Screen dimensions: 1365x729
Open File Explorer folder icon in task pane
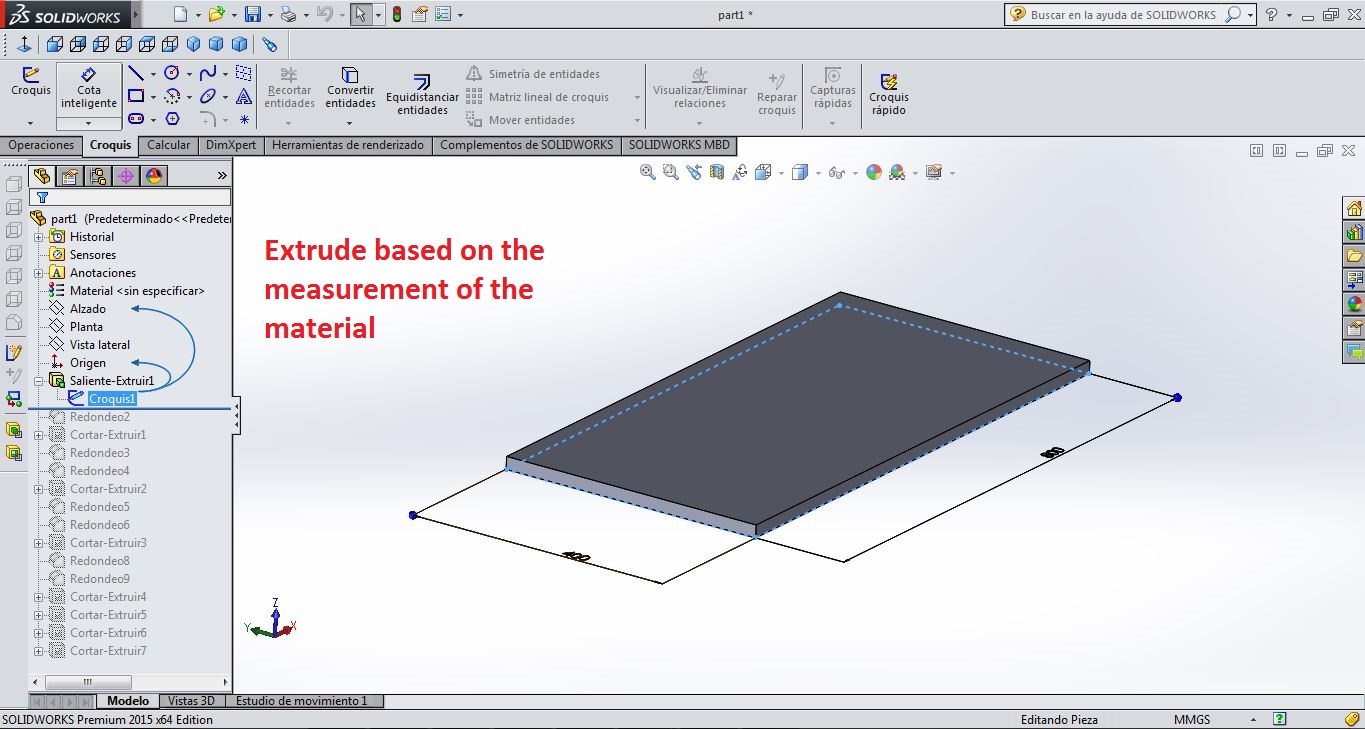pyautogui.click(x=1354, y=256)
